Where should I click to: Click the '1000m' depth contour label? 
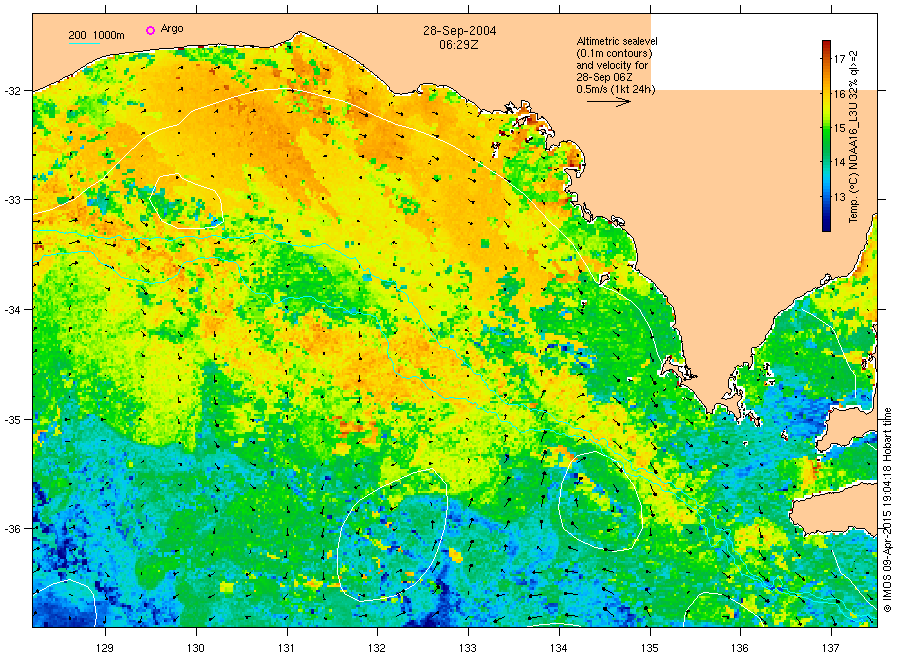(108, 35)
